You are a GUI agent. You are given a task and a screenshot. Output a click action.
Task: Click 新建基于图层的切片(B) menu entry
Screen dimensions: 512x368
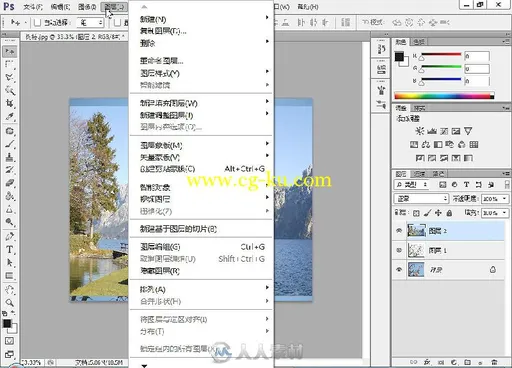(x=202, y=229)
